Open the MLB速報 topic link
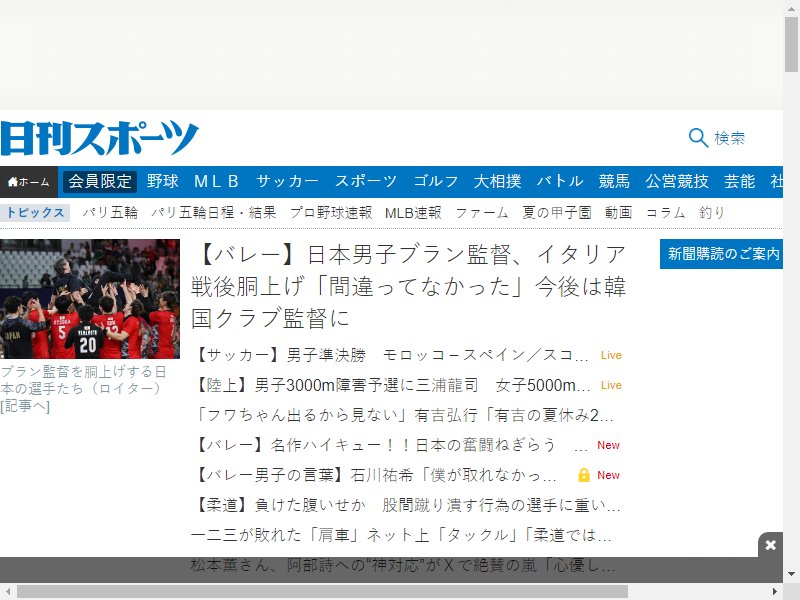800x600 pixels. pos(413,213)
